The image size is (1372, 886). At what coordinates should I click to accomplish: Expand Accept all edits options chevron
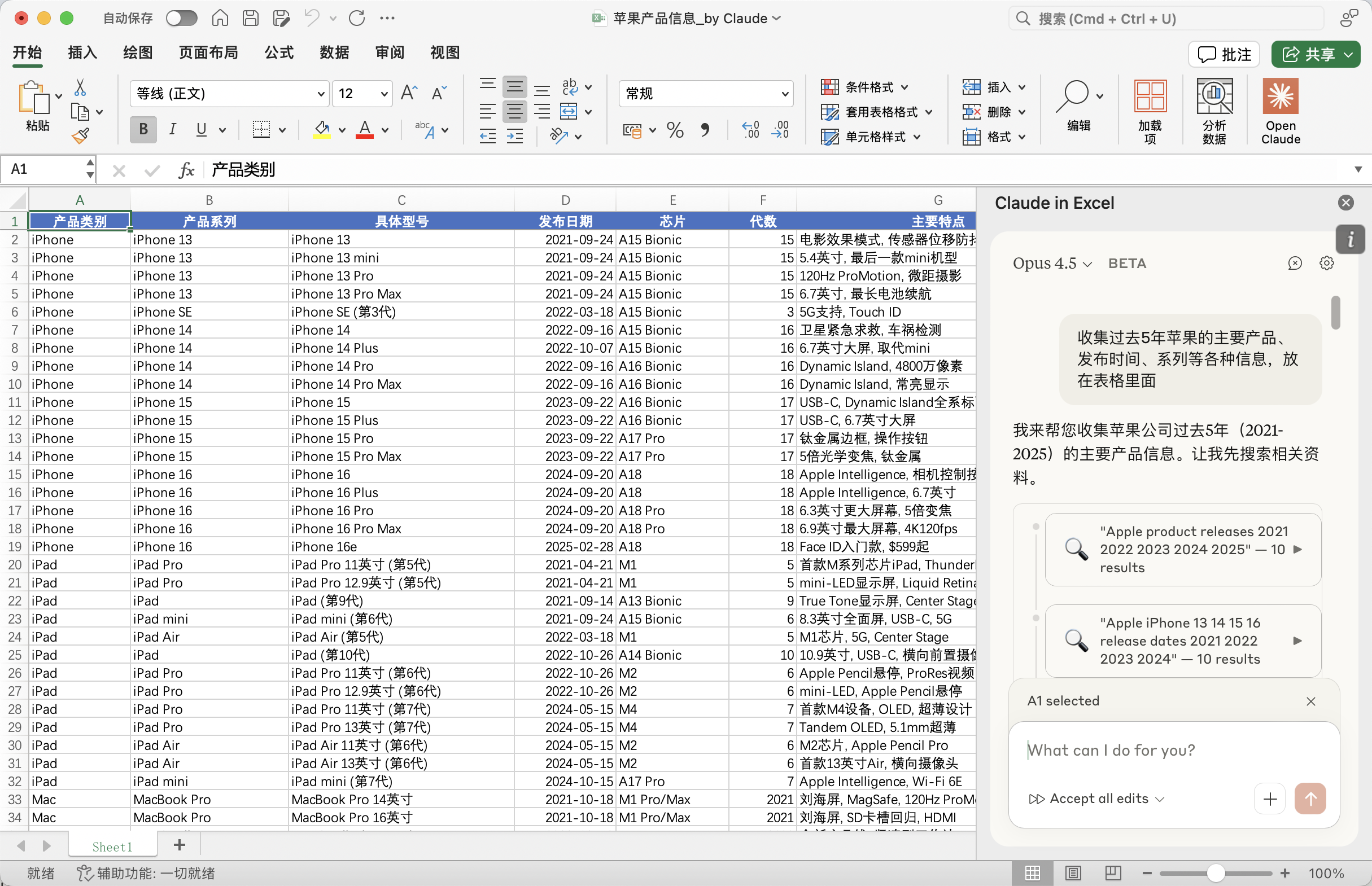click(x=1161, y=799)
